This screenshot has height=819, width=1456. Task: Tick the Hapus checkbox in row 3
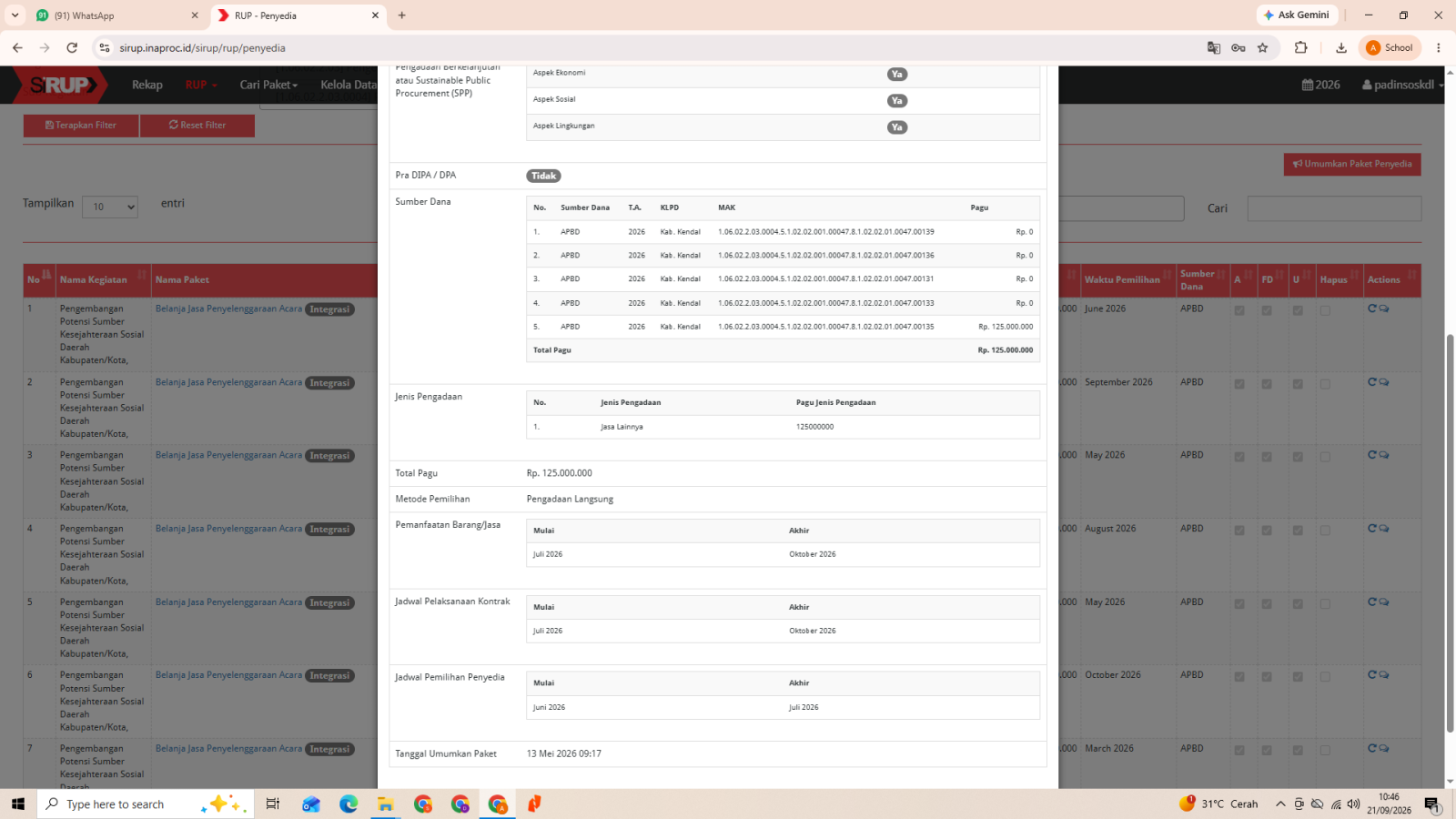coord(1325,457)
